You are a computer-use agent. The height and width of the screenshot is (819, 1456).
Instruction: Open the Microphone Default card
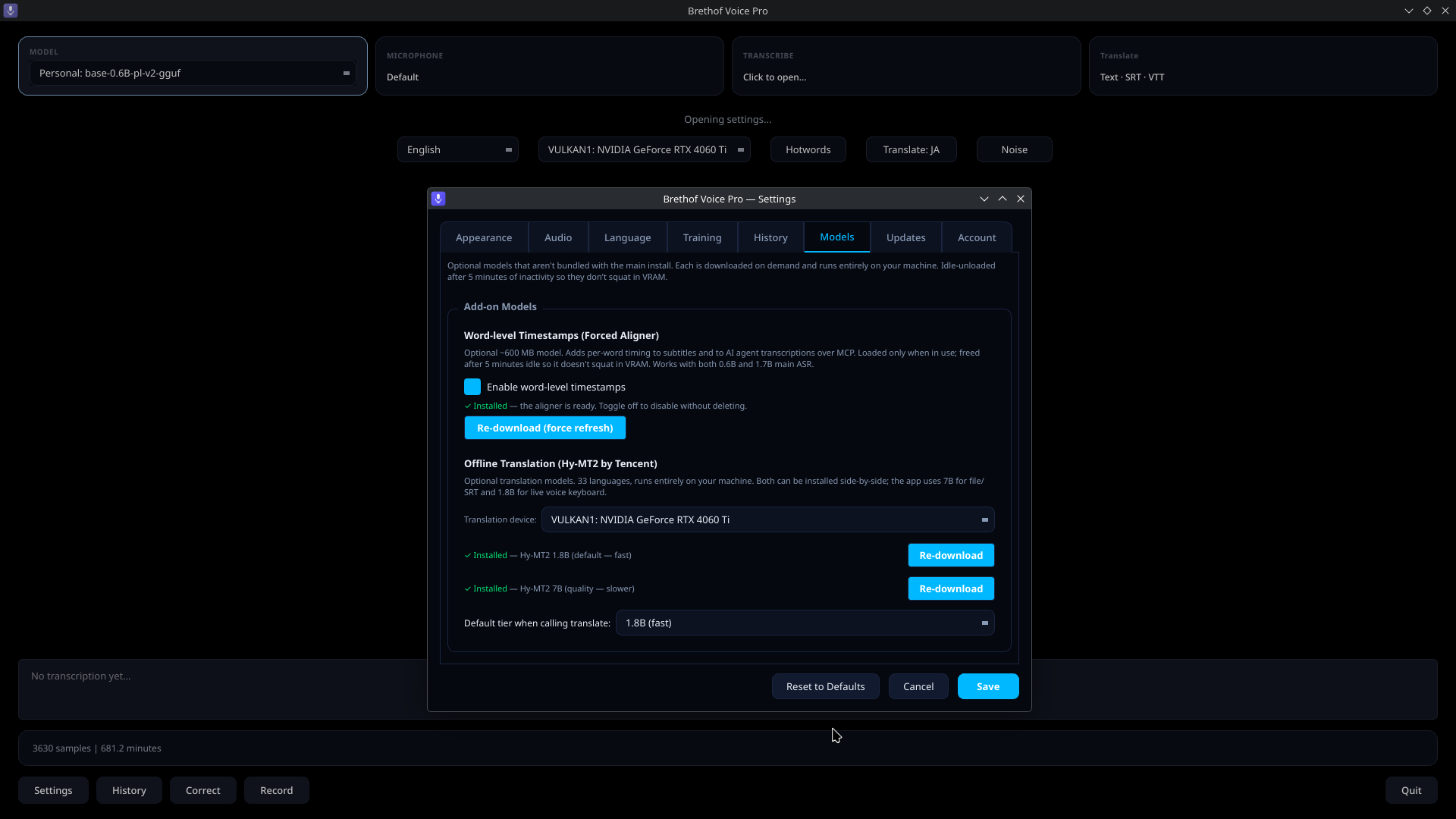[x=550, y=66]
